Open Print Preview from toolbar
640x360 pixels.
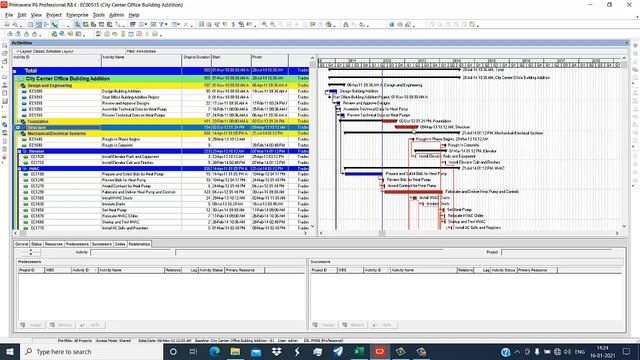point(15,24)
